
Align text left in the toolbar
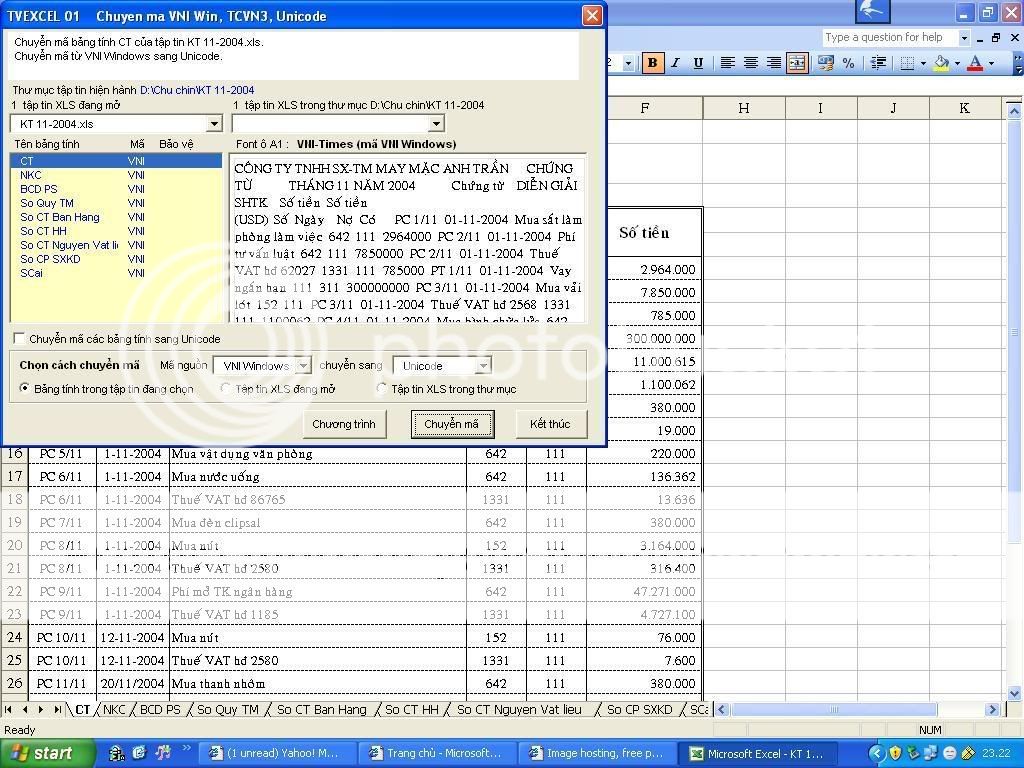coord(728,63)
